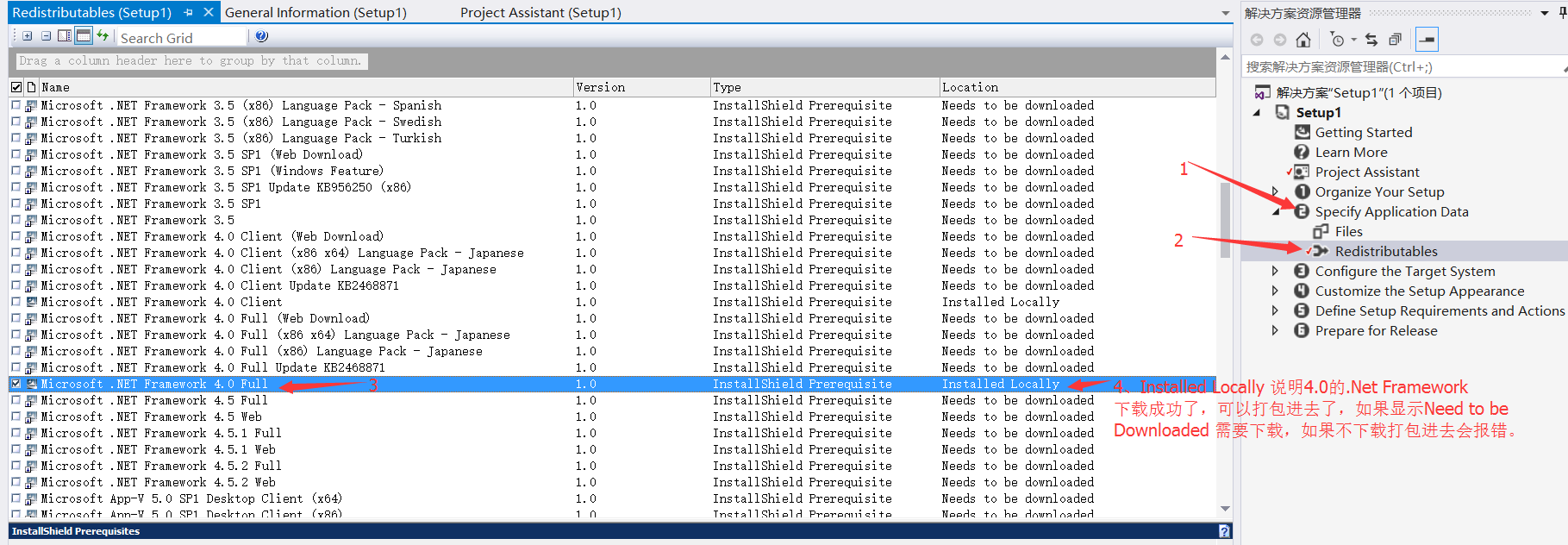Toggle the details pane layout icon
This screenshot has height=545, width=1568.
coord(65,36)
